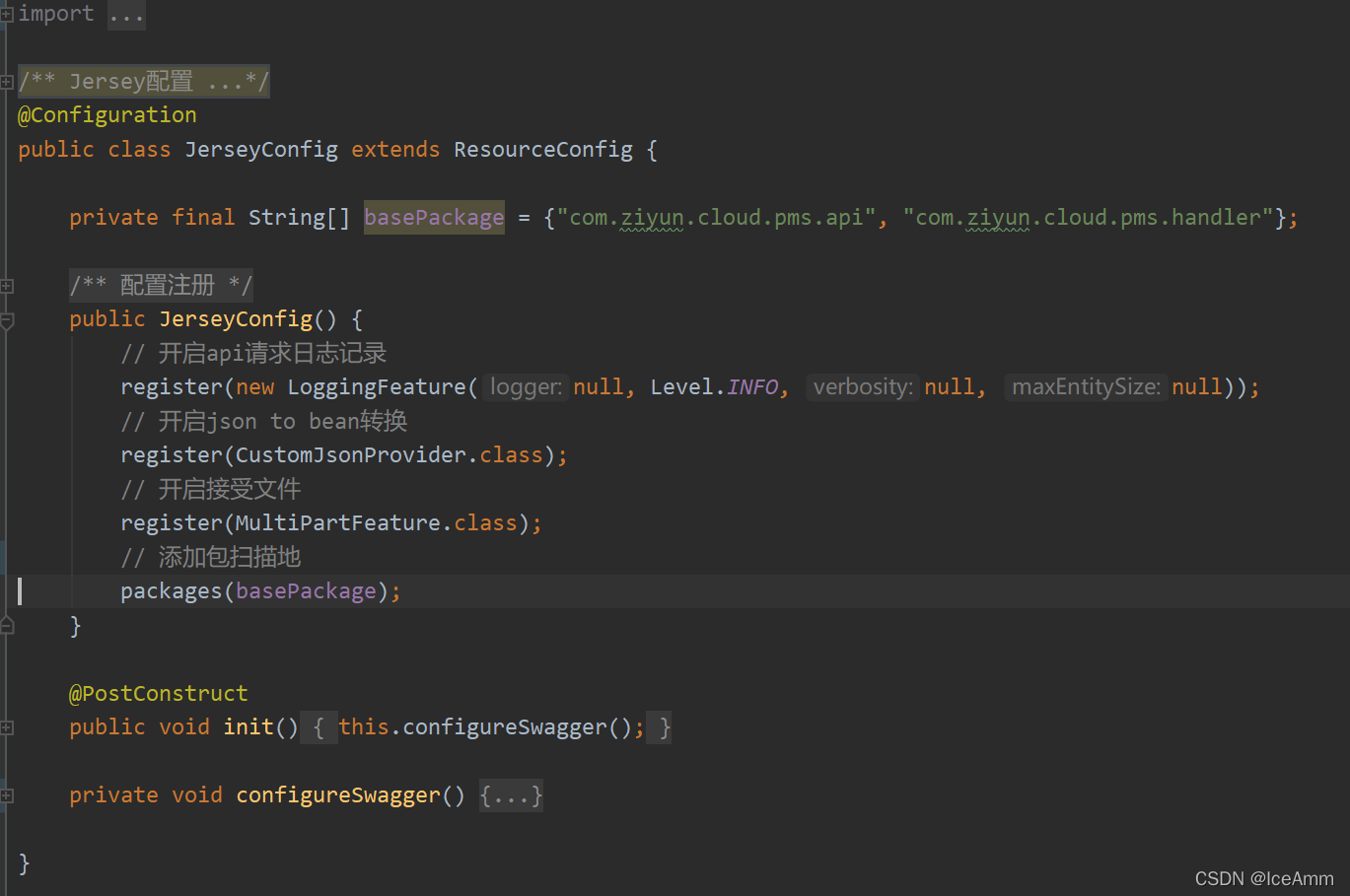Click the comment 添加包扫描地
1350x896 pixels.
click(x=210, y=558)
